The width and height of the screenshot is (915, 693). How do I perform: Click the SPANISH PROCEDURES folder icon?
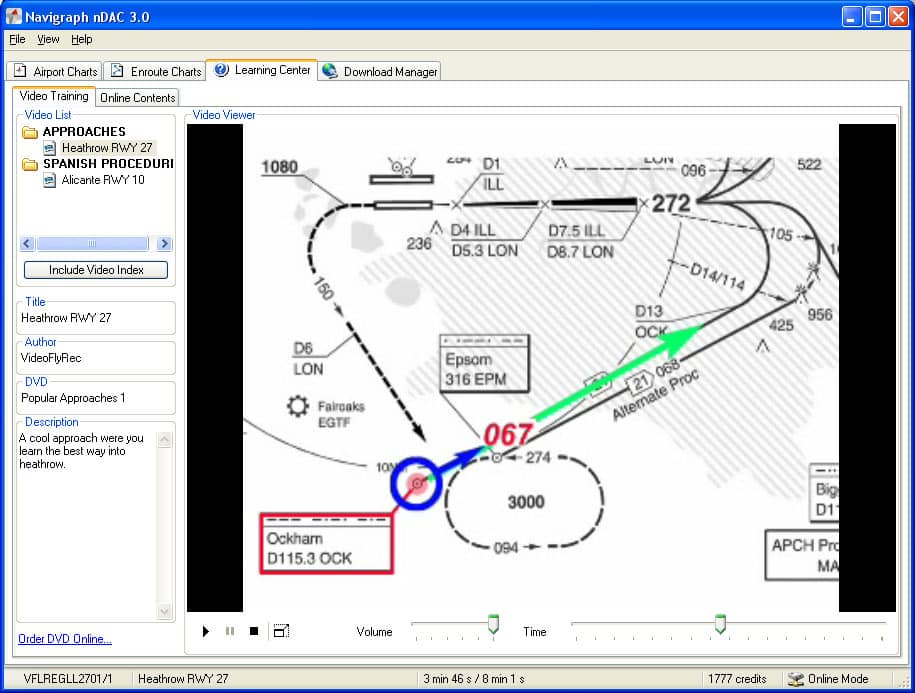pyautogui.click(x=30, y=164)
